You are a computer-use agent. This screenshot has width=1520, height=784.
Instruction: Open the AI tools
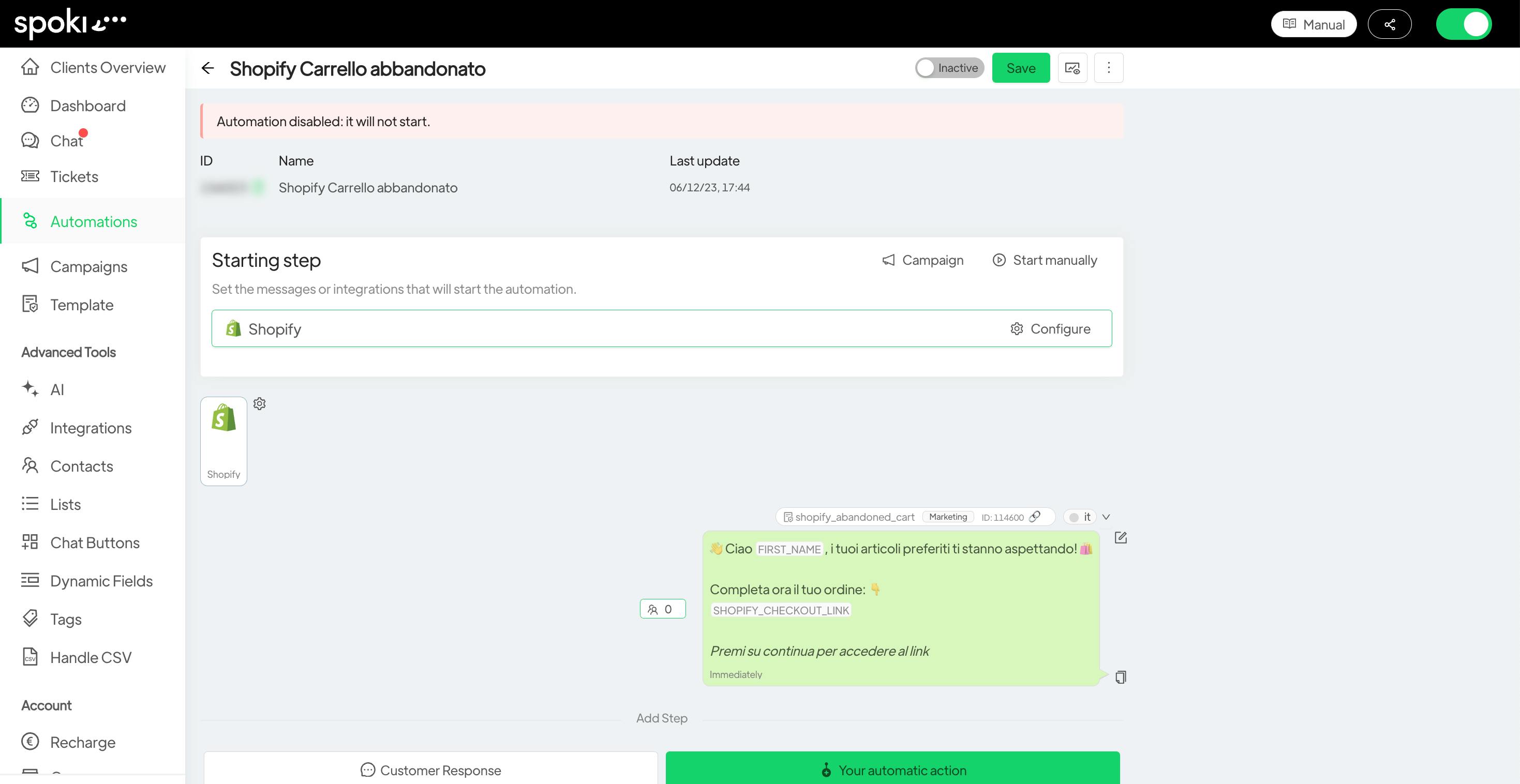(x=42, y=390)
